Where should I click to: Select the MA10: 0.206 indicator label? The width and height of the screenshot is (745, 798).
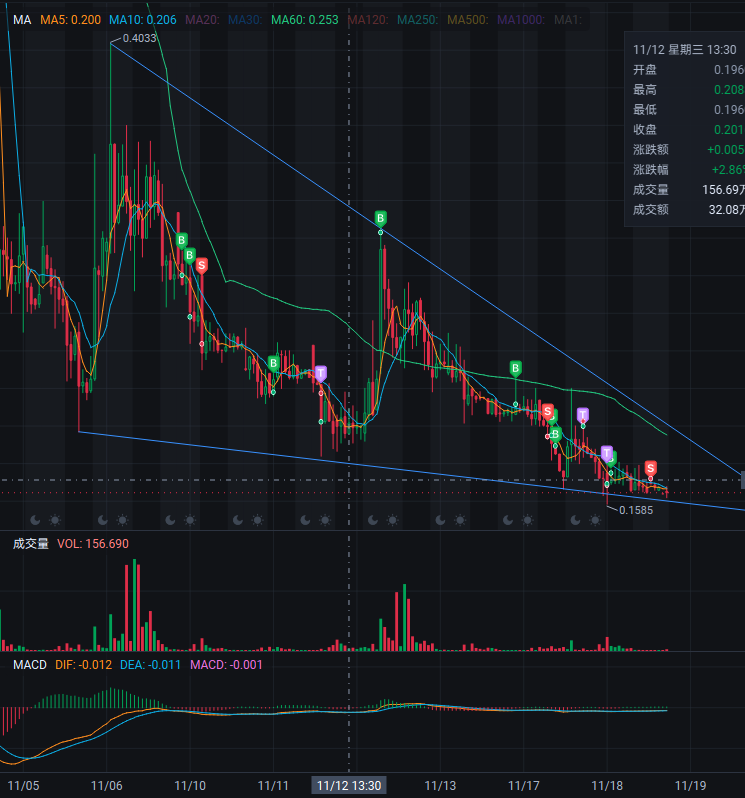pyautogui.click(x=143, y=20)
